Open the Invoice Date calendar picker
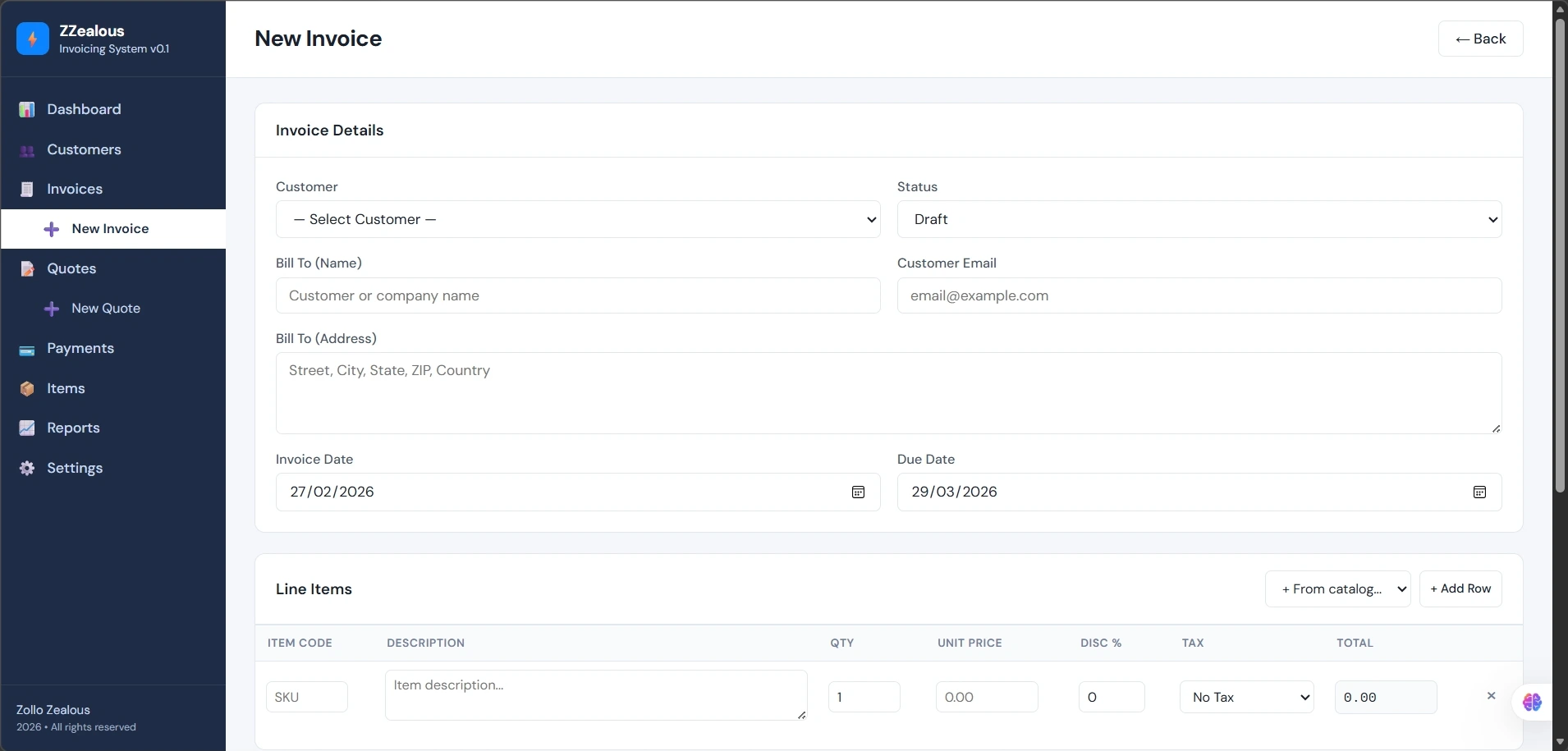 click(858, 492)
